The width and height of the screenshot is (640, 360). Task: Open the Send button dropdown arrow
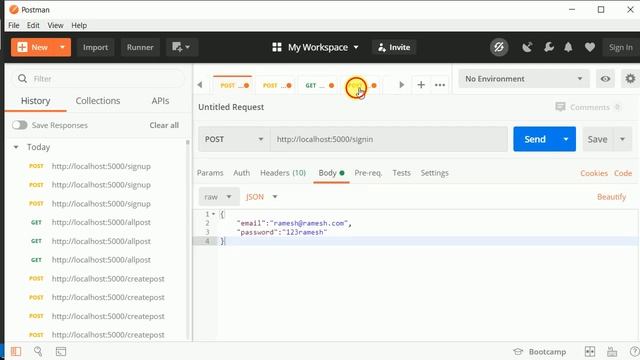click(566, 139)
